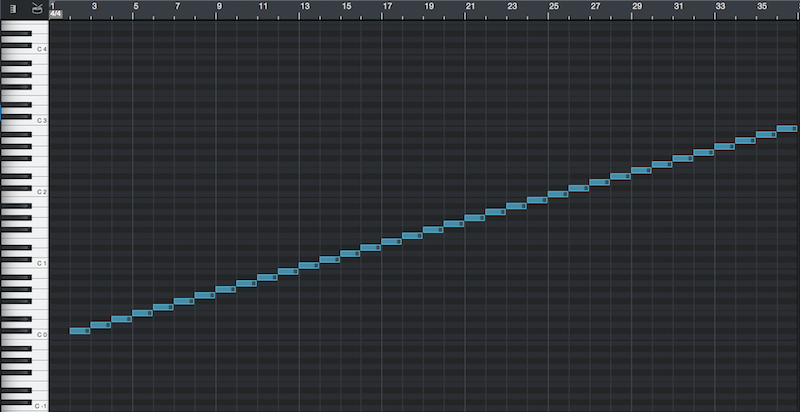This screenshot has height=412, width=800.
Task: Select the C#0 note starting at bar 3
Action: pos(101,325)
